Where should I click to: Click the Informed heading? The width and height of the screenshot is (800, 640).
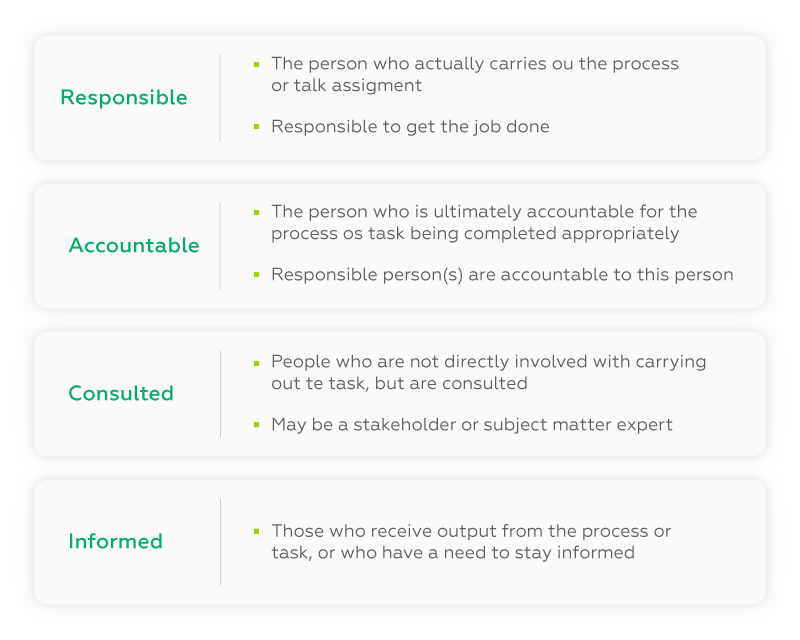click(115, 541)
